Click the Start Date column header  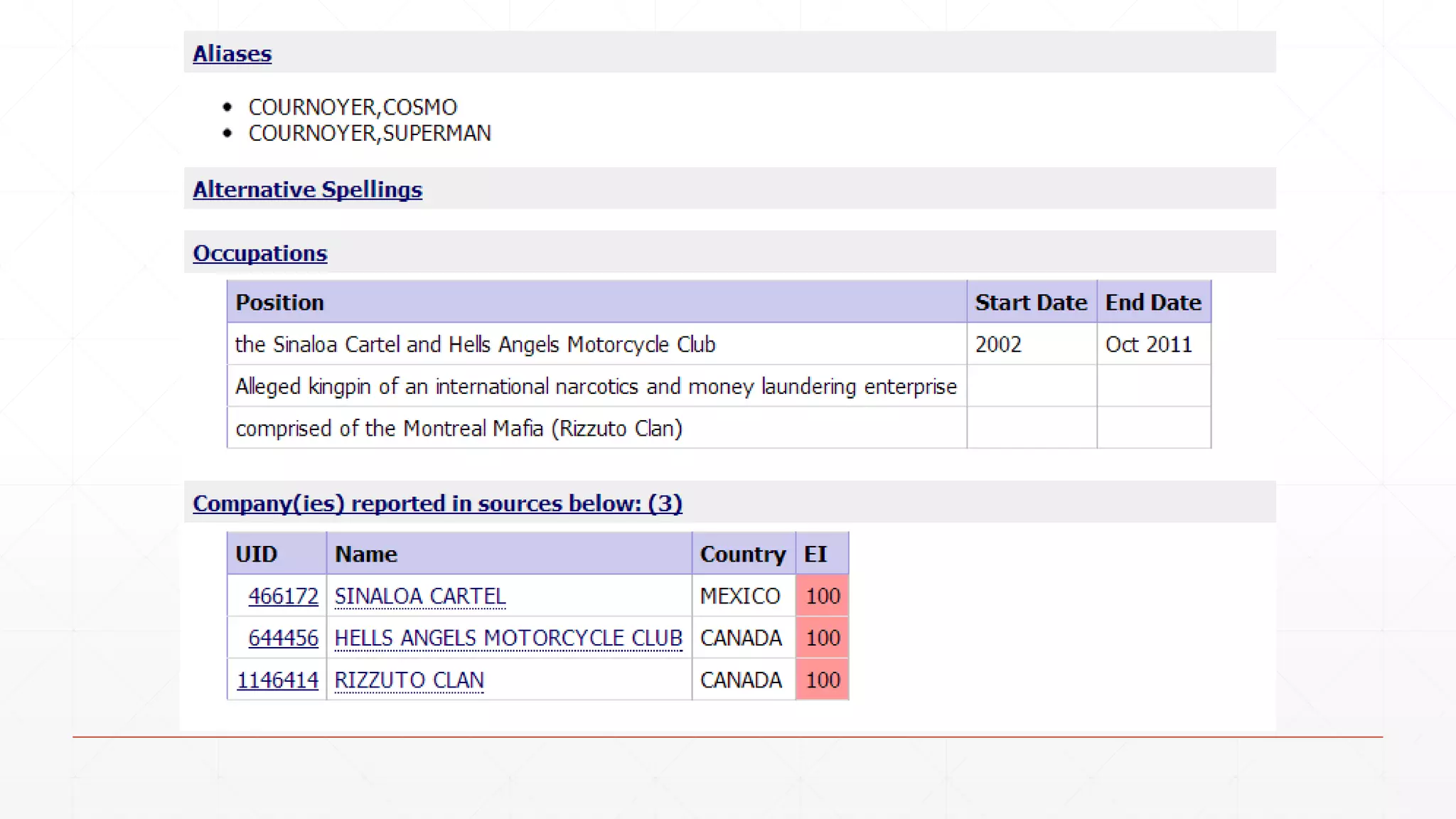pos(1030,303)
